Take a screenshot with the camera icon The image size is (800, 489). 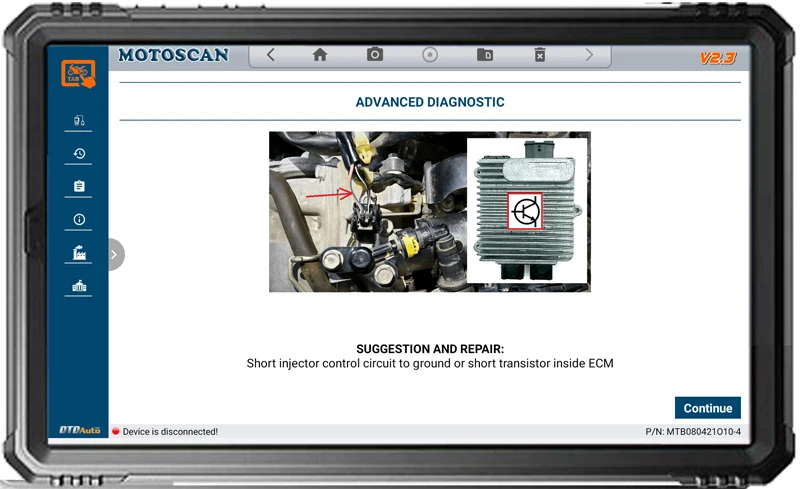375,54
